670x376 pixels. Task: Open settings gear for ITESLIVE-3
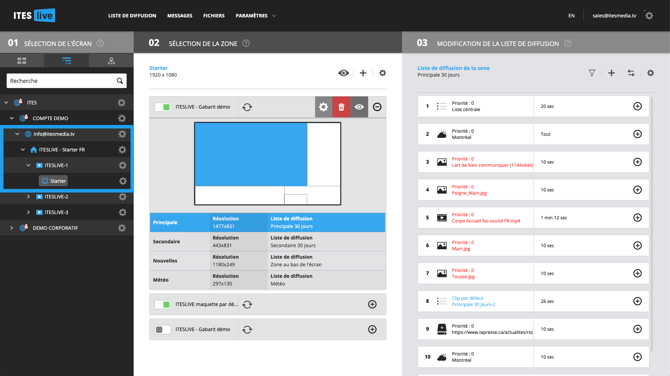122,212
